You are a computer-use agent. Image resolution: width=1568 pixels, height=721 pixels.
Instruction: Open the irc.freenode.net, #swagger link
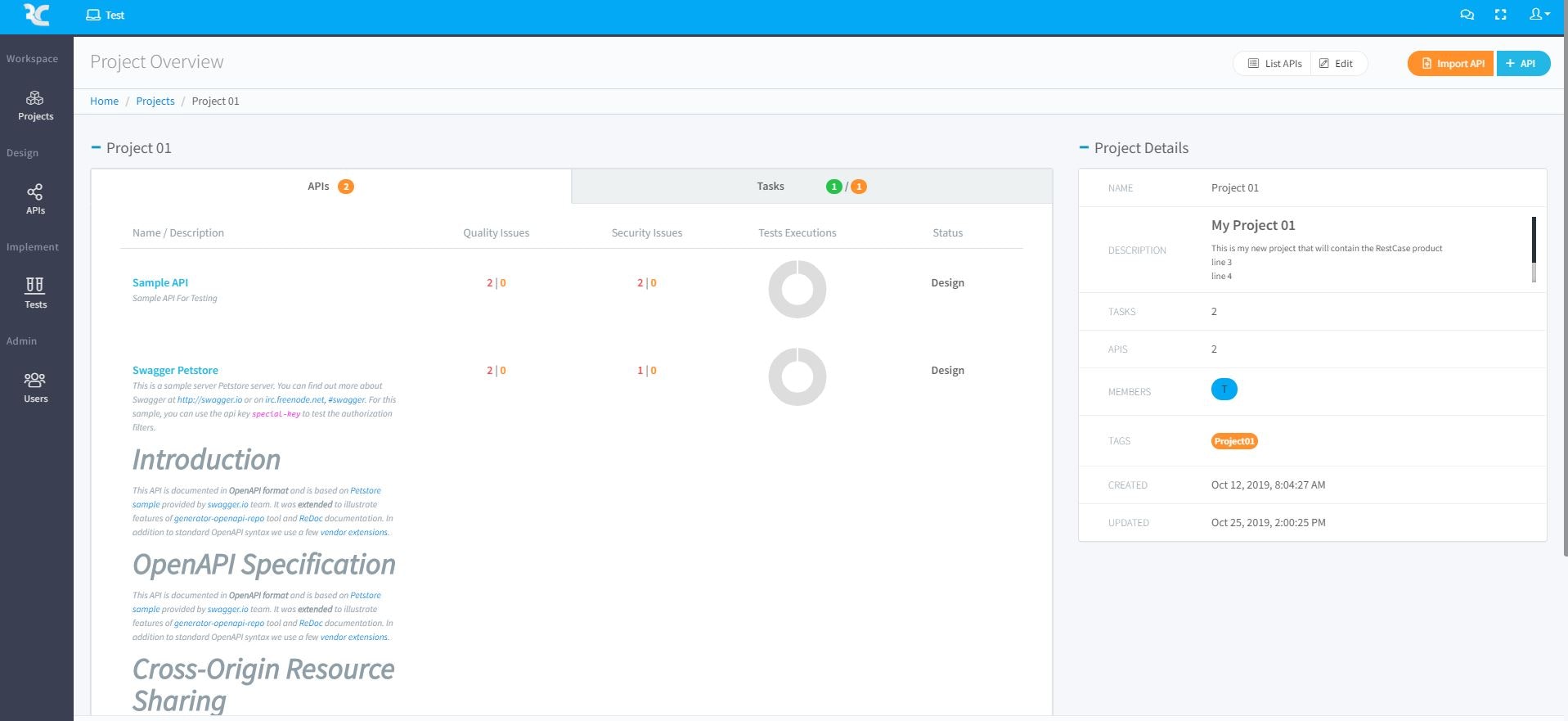point(315,399)
